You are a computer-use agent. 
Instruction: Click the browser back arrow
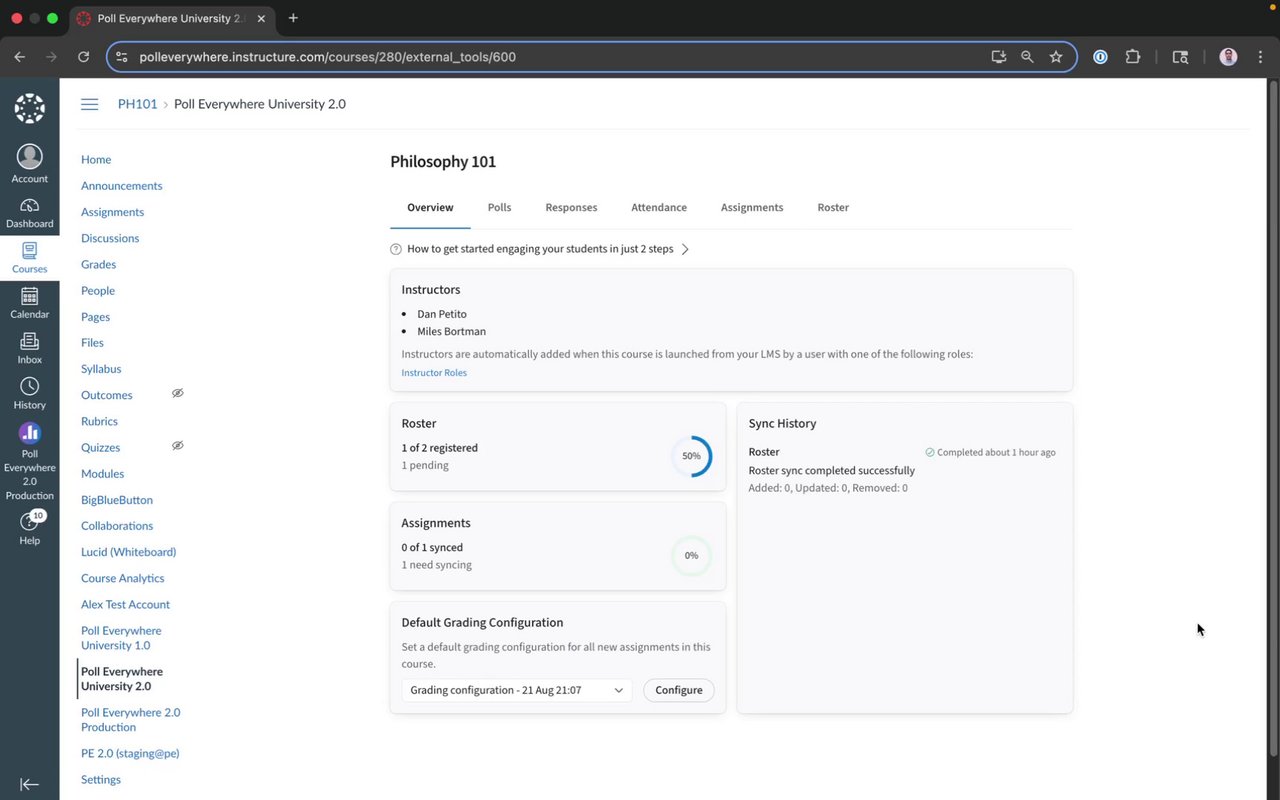tap(19, 57)
